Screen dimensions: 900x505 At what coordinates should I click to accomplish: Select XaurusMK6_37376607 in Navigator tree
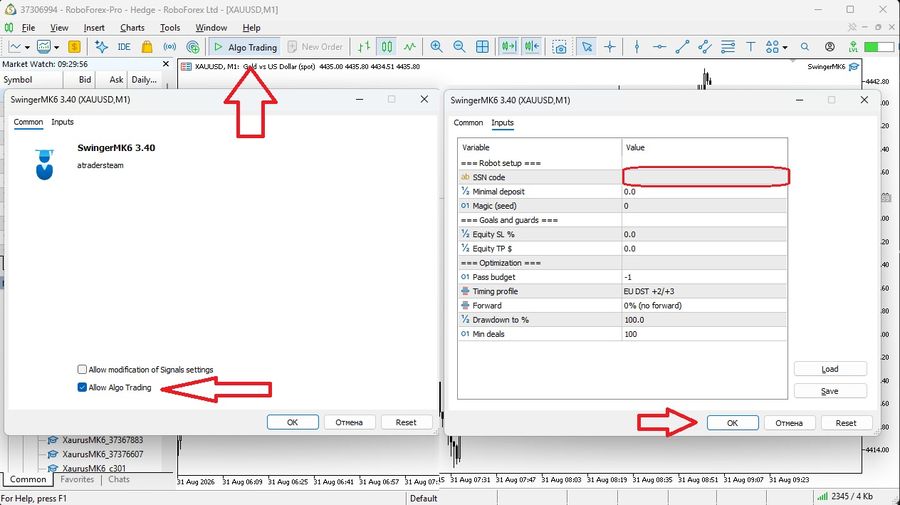click(102, 454)
